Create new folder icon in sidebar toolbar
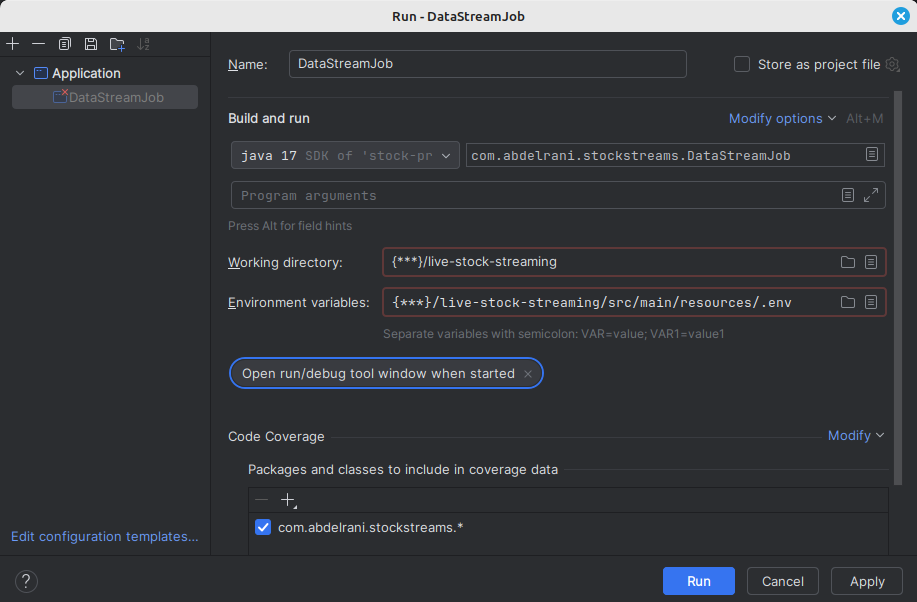The image size is (917, 602). coord(117,44)
